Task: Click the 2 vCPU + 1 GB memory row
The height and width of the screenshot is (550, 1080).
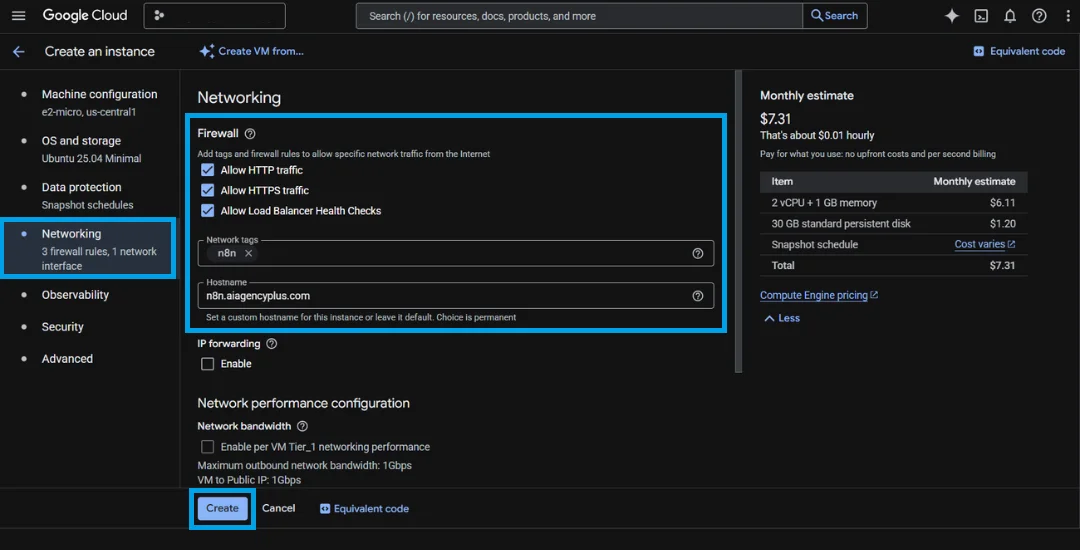Action: coord(893,203)
